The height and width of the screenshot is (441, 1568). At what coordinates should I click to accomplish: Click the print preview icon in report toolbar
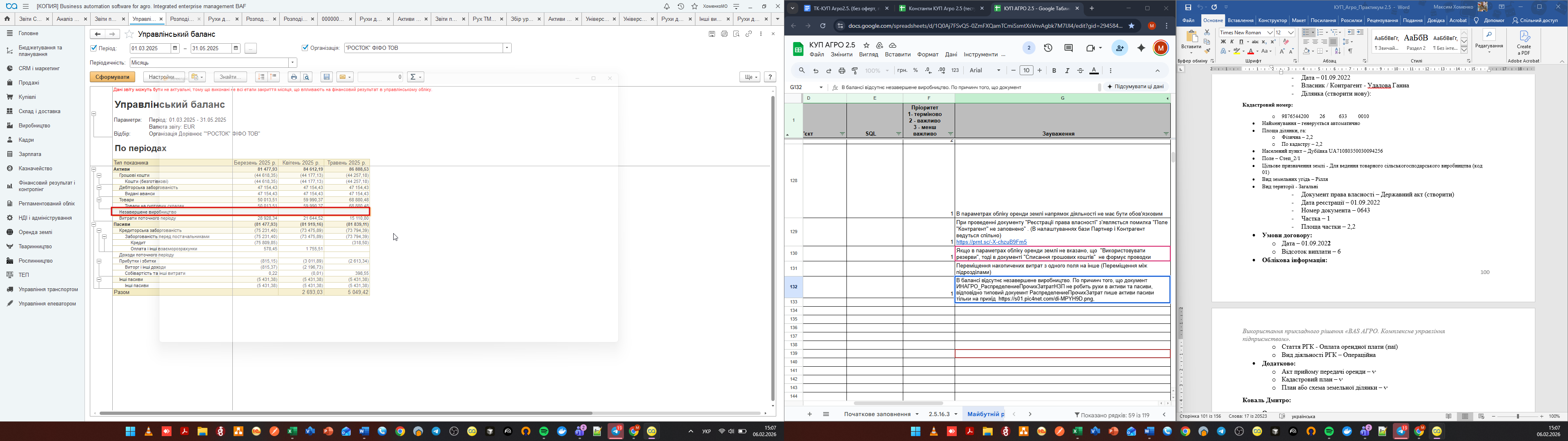pyautogui.click(x=307, y=77)
